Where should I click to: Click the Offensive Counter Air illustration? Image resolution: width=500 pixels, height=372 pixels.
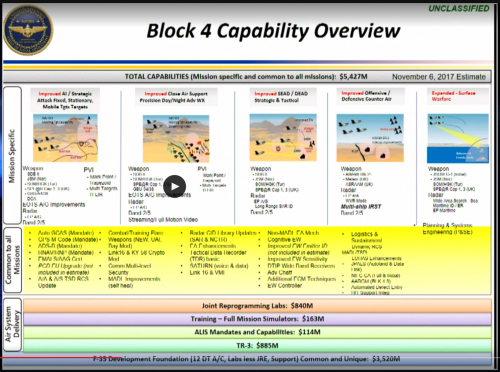[370, 138]
